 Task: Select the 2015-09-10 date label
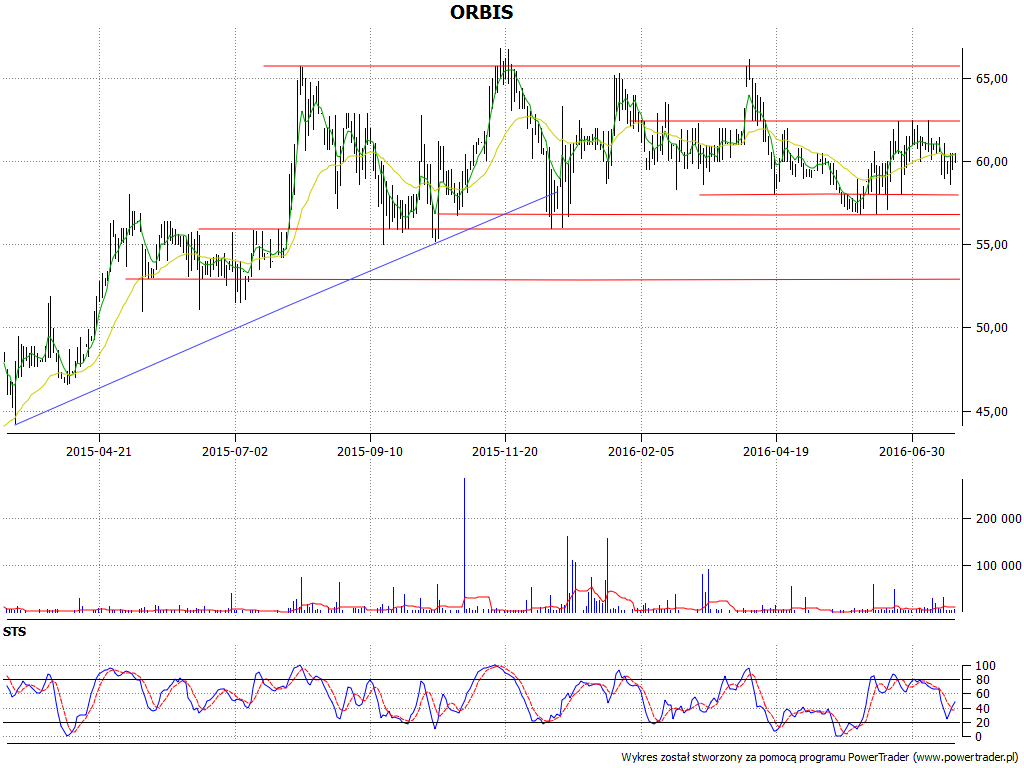pos(370,451)
